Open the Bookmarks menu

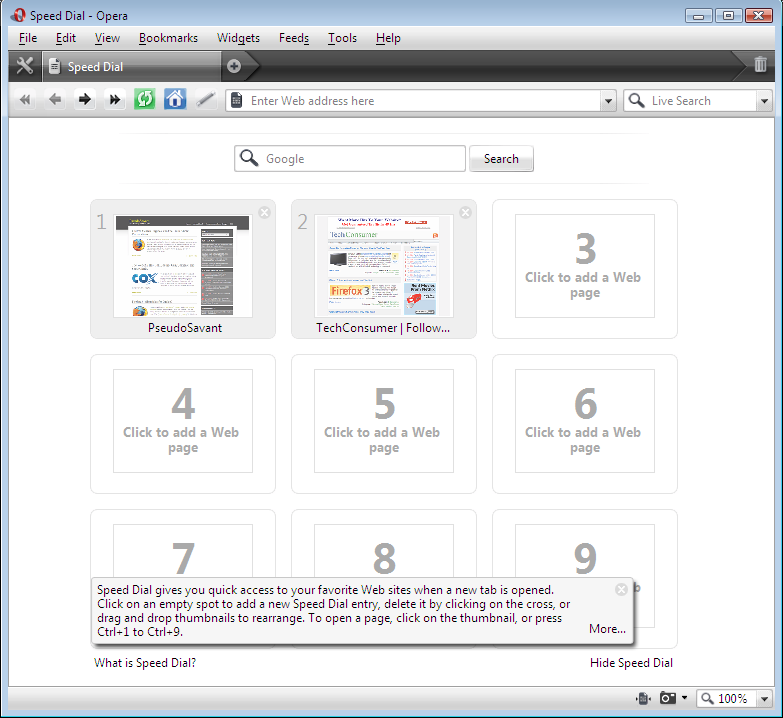coord(168,38)
